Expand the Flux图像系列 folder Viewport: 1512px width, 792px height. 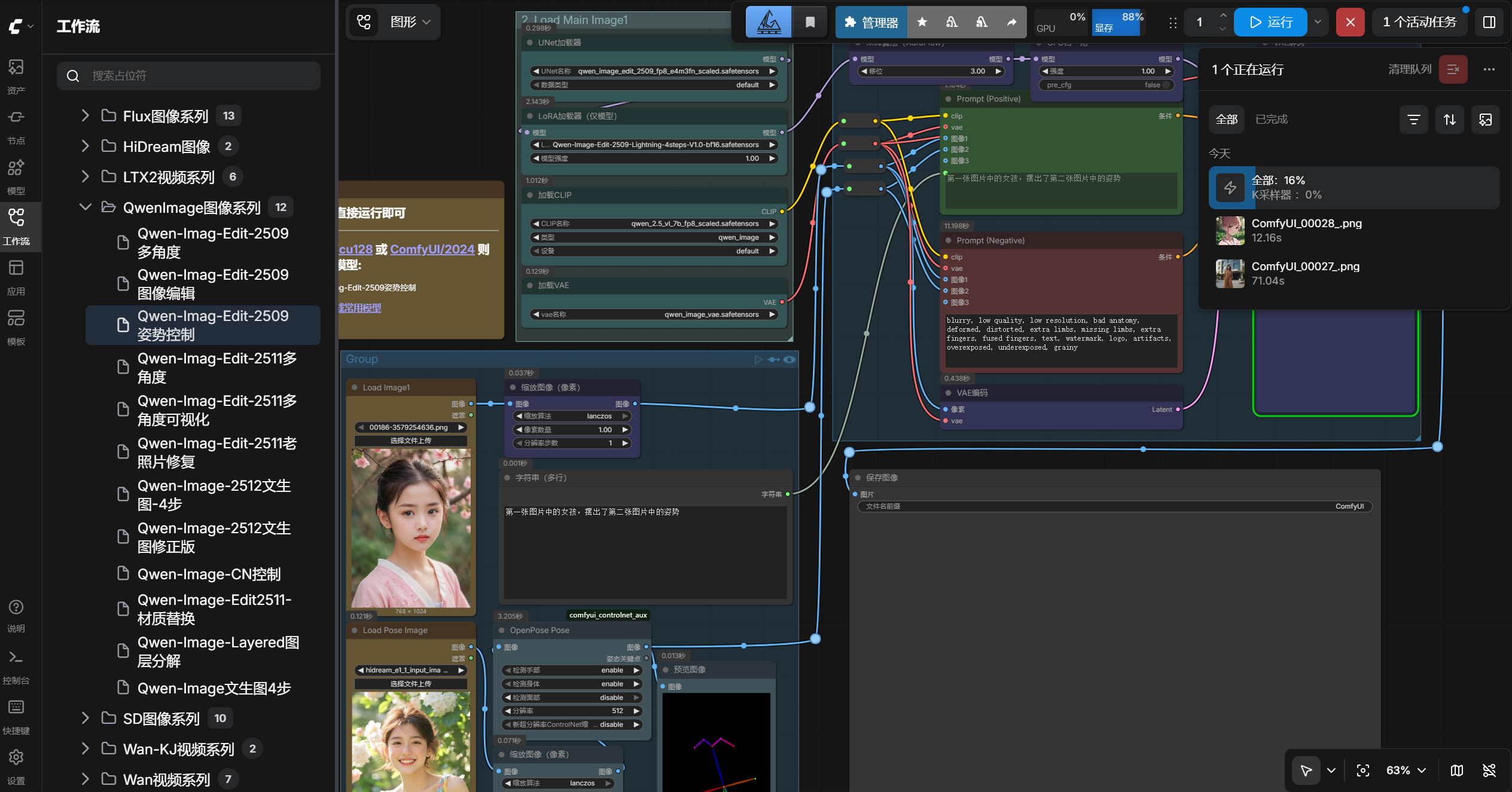tap(86, 115)
